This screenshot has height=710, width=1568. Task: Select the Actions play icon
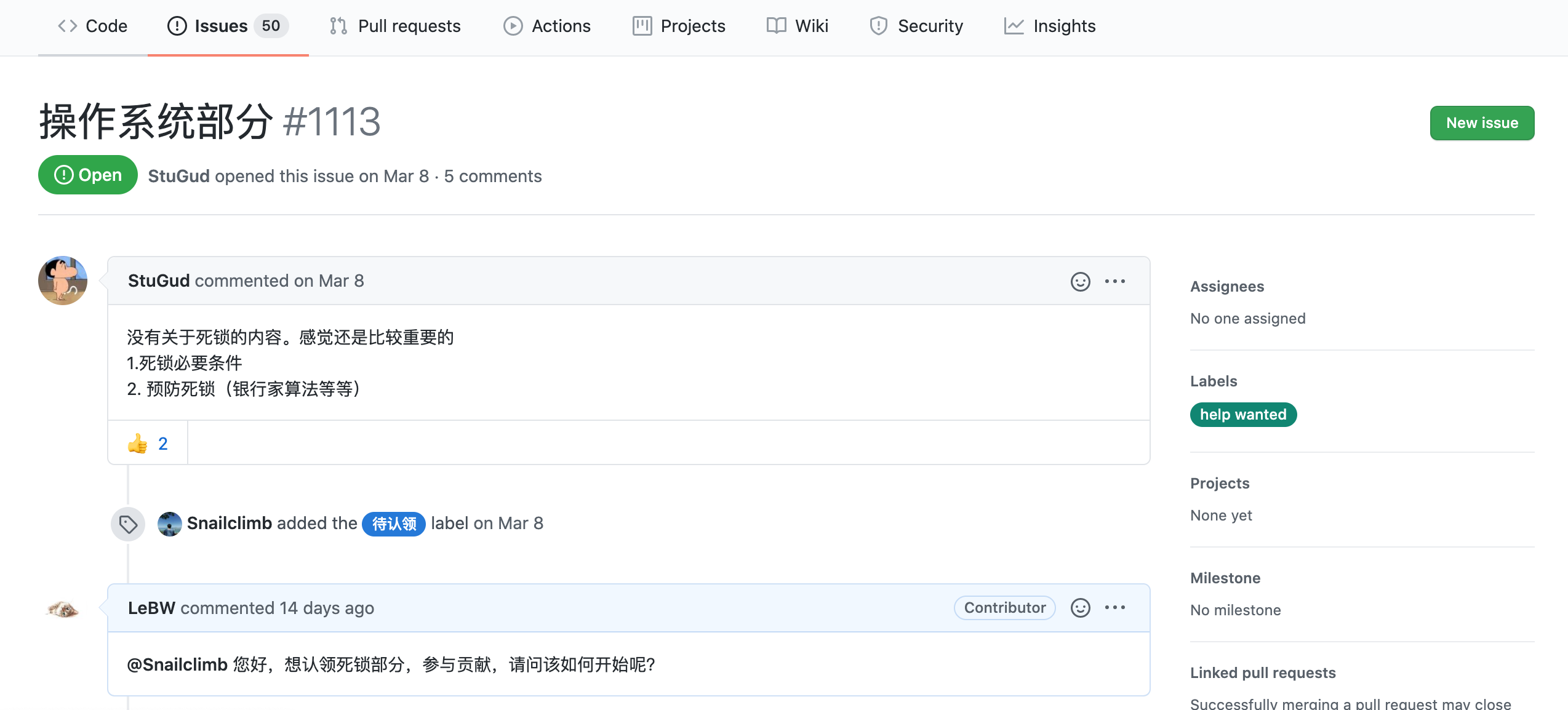[x=512, y=26]
